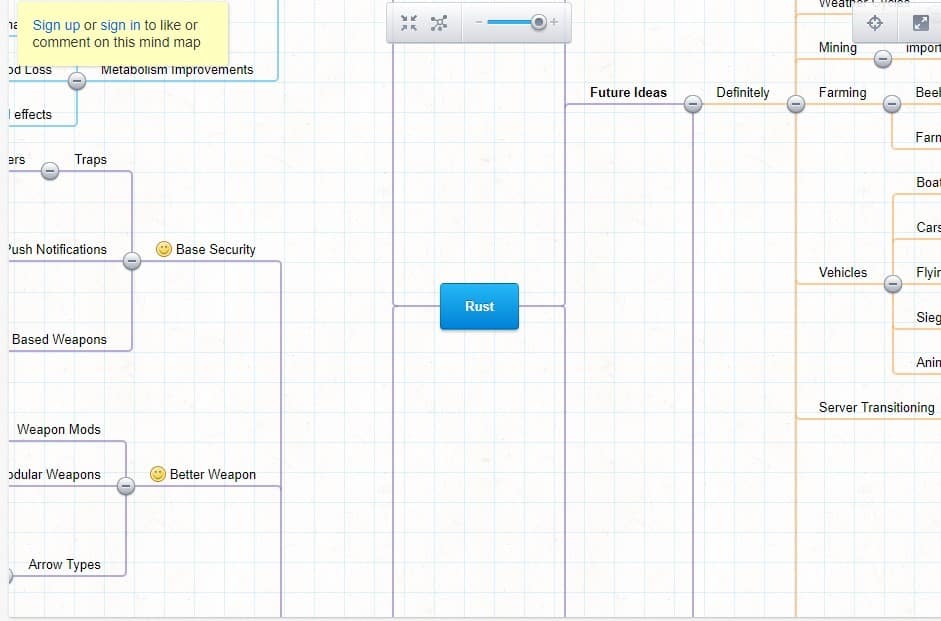Click smiley icon beside Better Weapon
Viewport: 941px width, 621px height.
(x=158, y=474)
